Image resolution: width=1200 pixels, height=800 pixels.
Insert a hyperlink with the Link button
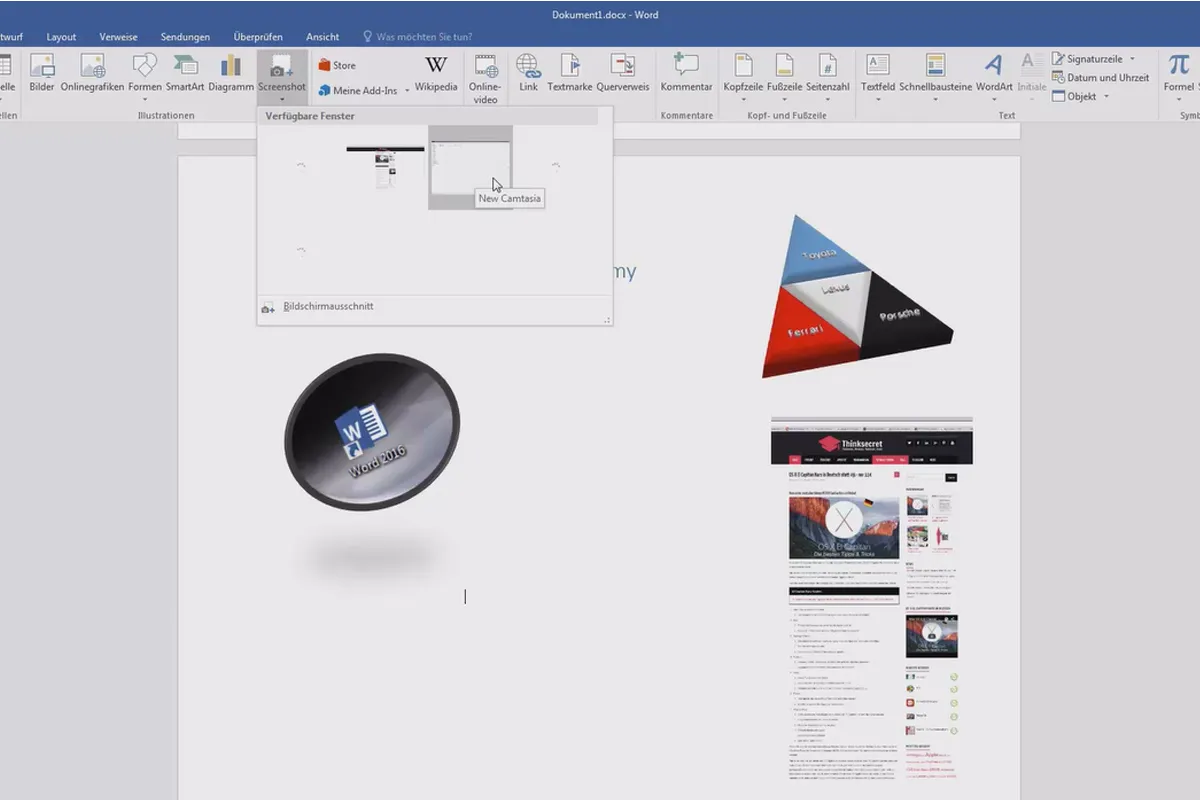(528, 73)
